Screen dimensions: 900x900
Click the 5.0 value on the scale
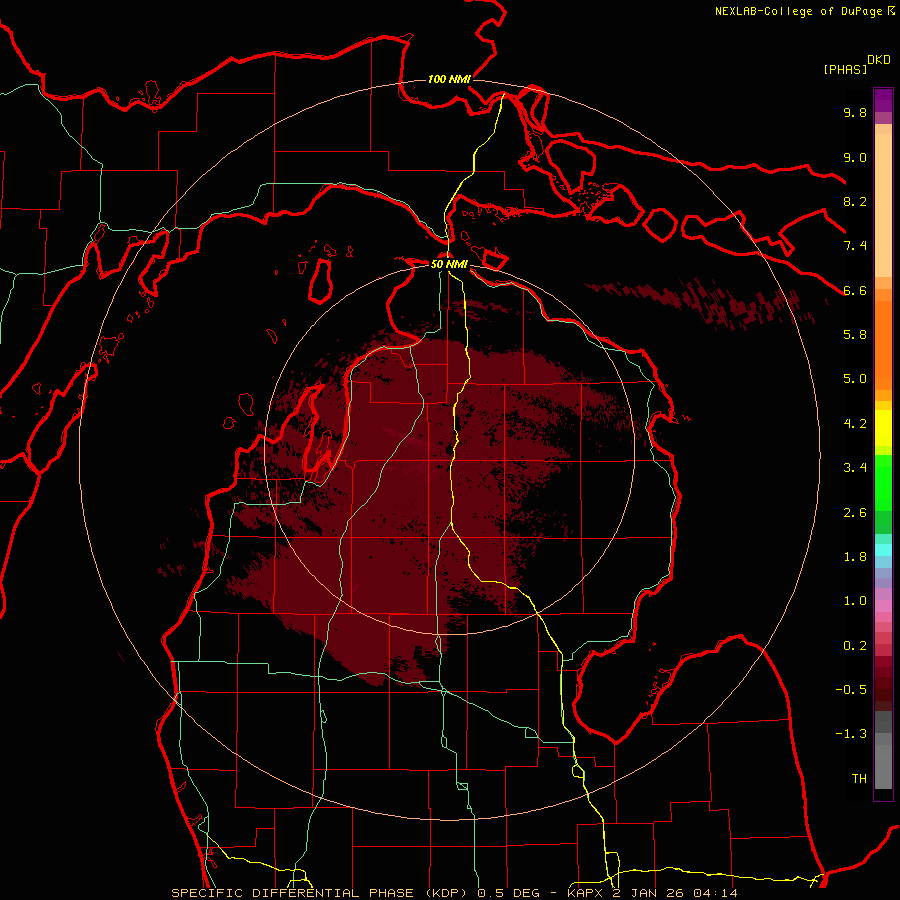[855, 379]
